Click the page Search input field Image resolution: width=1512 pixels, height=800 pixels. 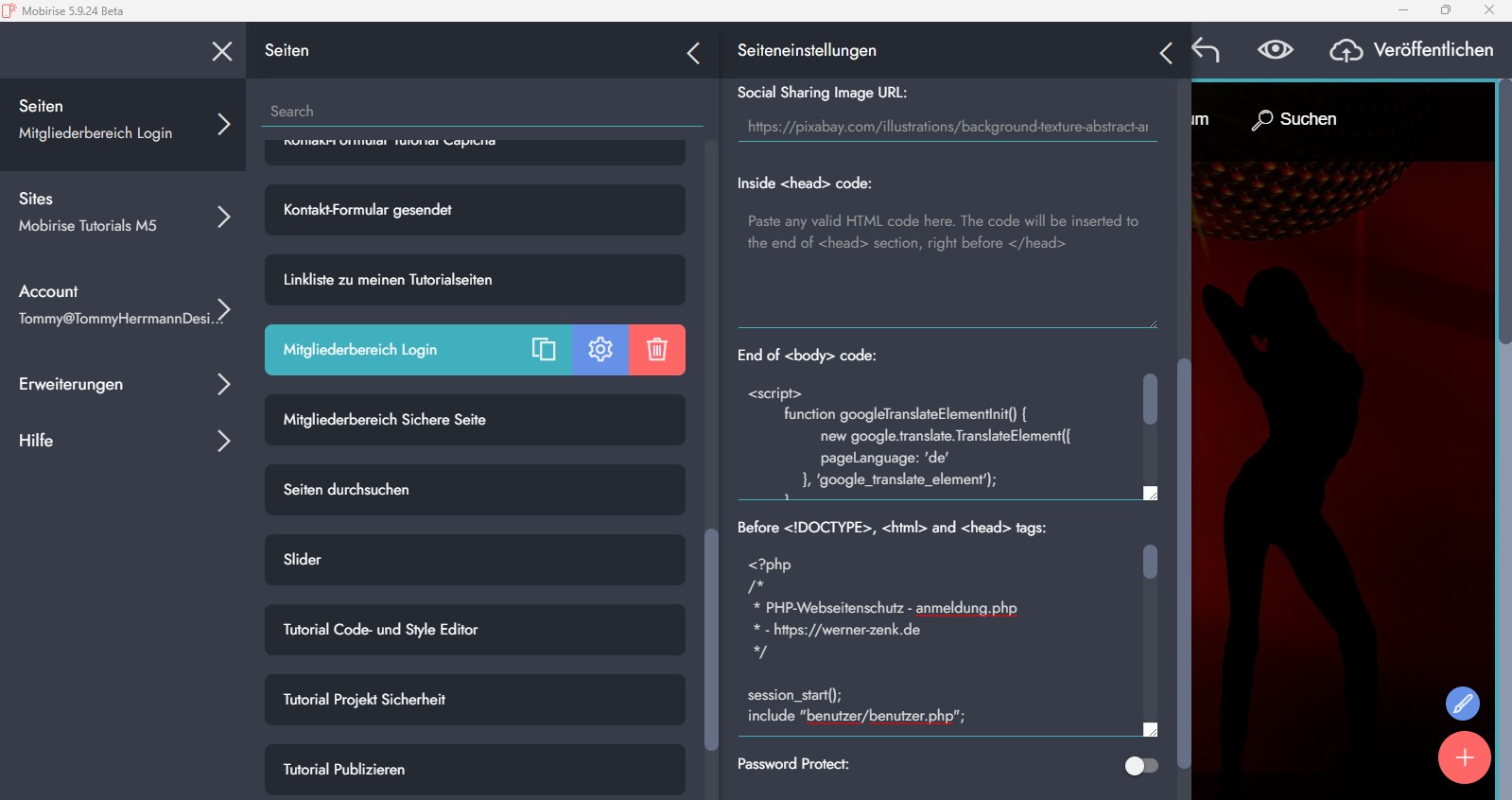coord(482,112)
